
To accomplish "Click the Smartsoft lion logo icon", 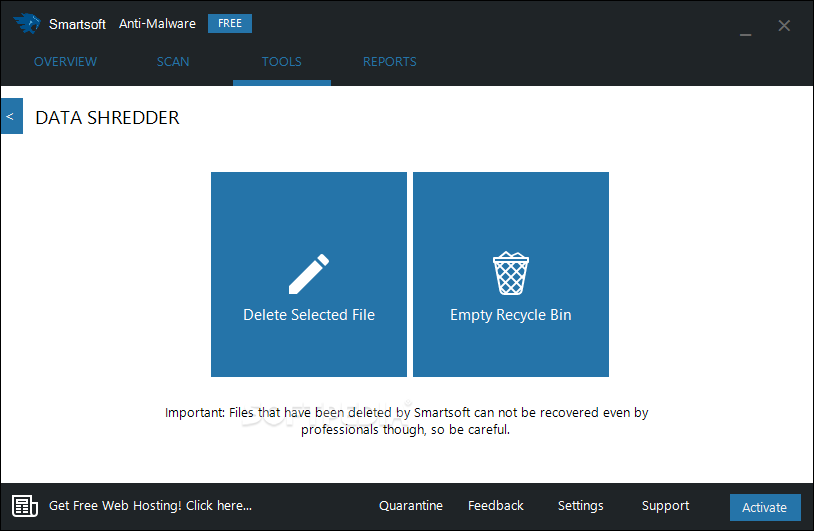I will point(27,23).
